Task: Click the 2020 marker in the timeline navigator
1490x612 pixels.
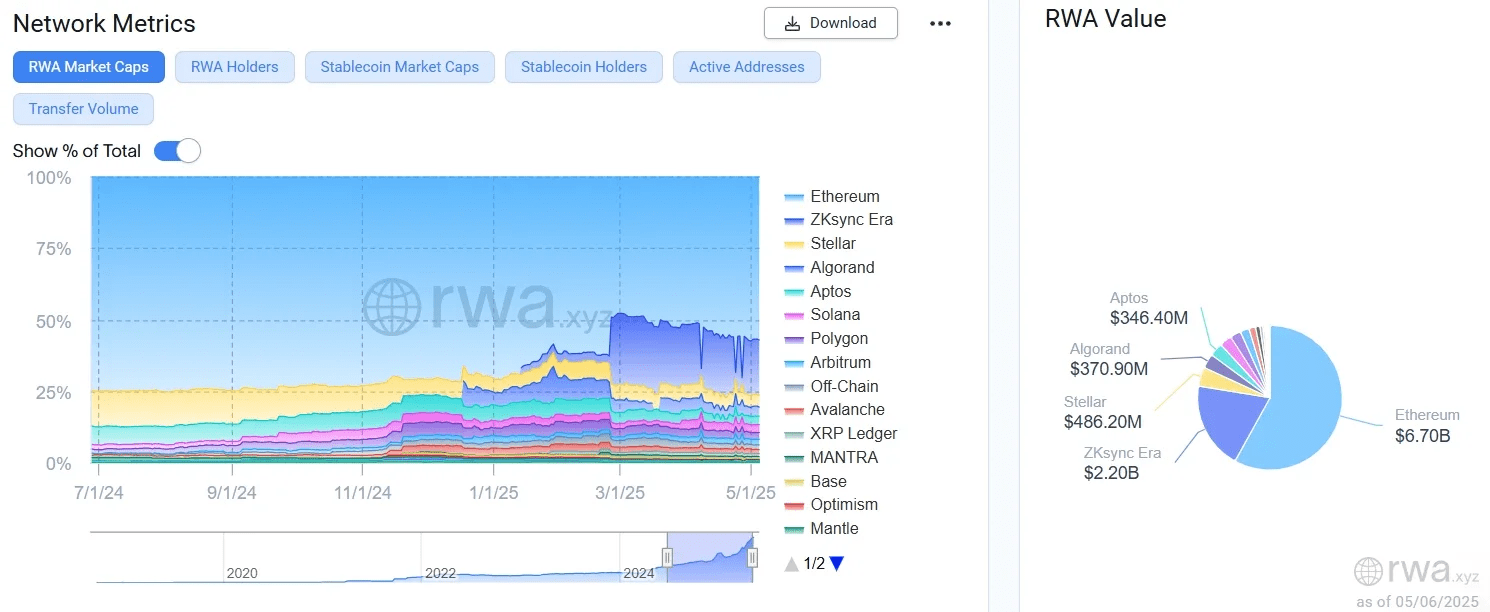Action: click(242, 573)
